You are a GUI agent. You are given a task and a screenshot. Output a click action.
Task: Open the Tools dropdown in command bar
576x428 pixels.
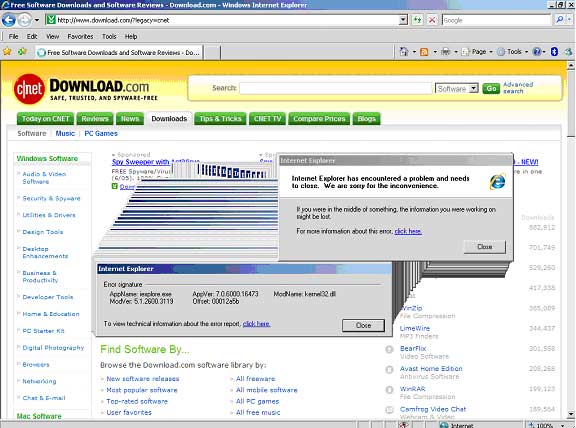(x=512, y=52)
